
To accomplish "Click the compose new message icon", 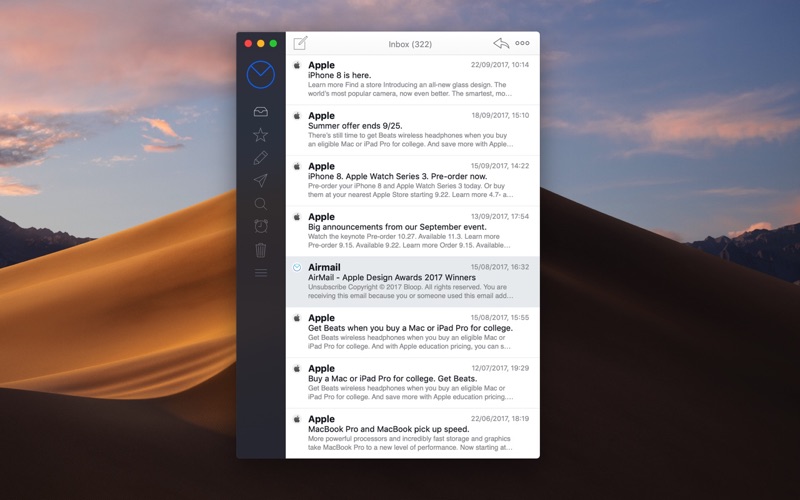I will tap(301, 43).
